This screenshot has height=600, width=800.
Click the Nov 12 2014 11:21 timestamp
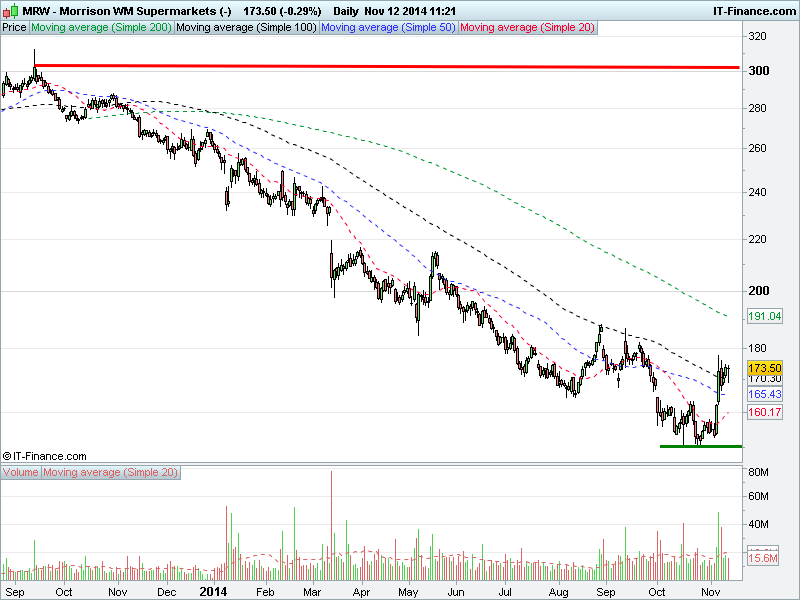click(410, 11)
